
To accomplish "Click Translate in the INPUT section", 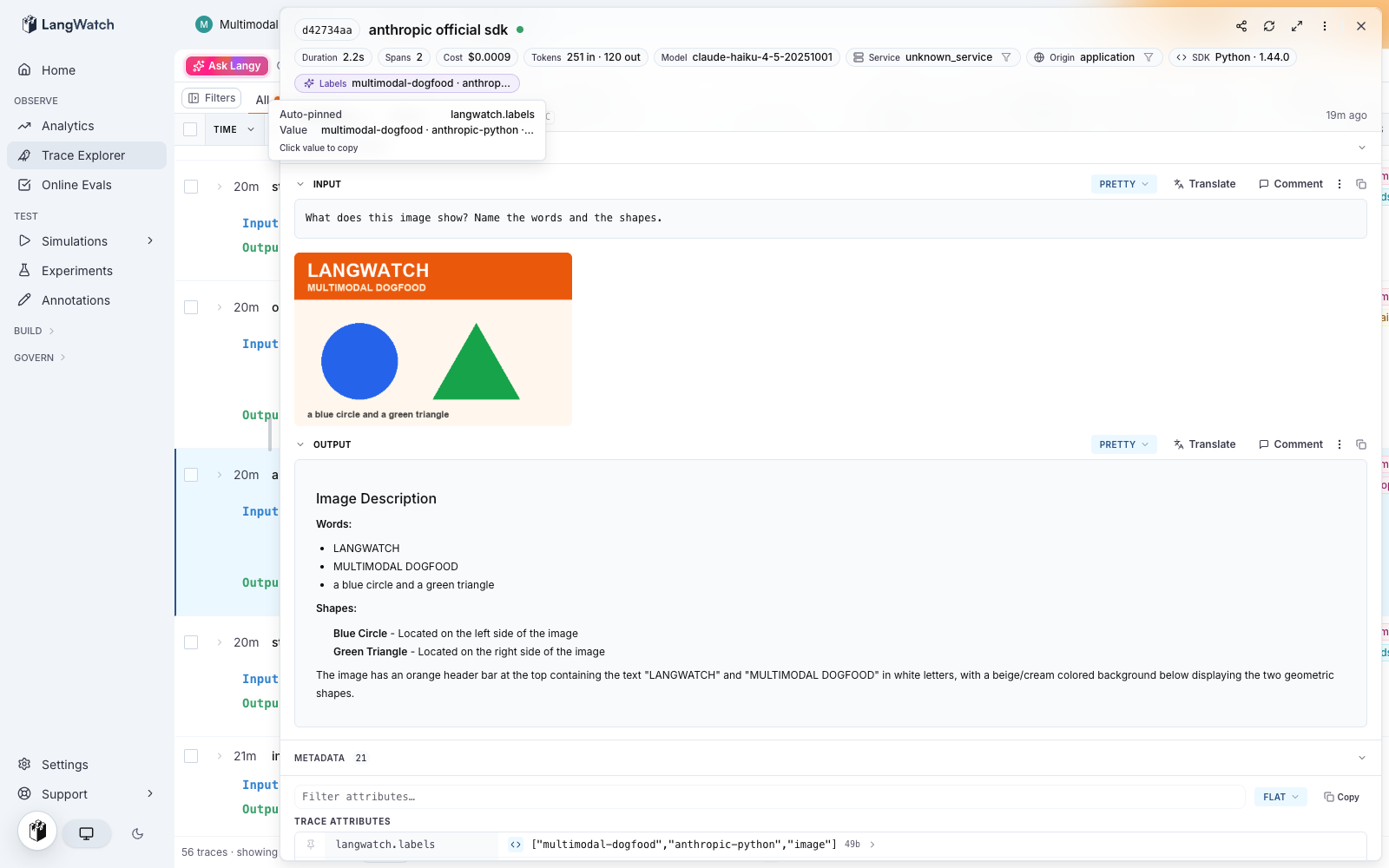I will pos(1204,184).
